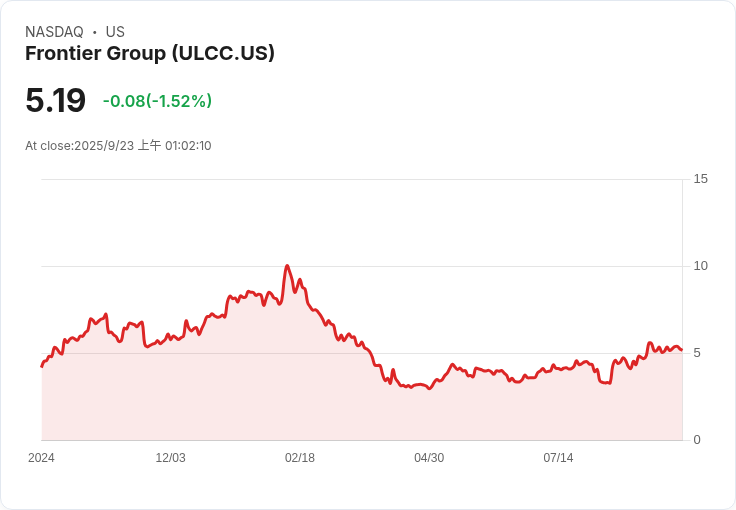Screen dimensions: 736x510
Task: Click the latest point ending the price line
Action: (681, 350)
